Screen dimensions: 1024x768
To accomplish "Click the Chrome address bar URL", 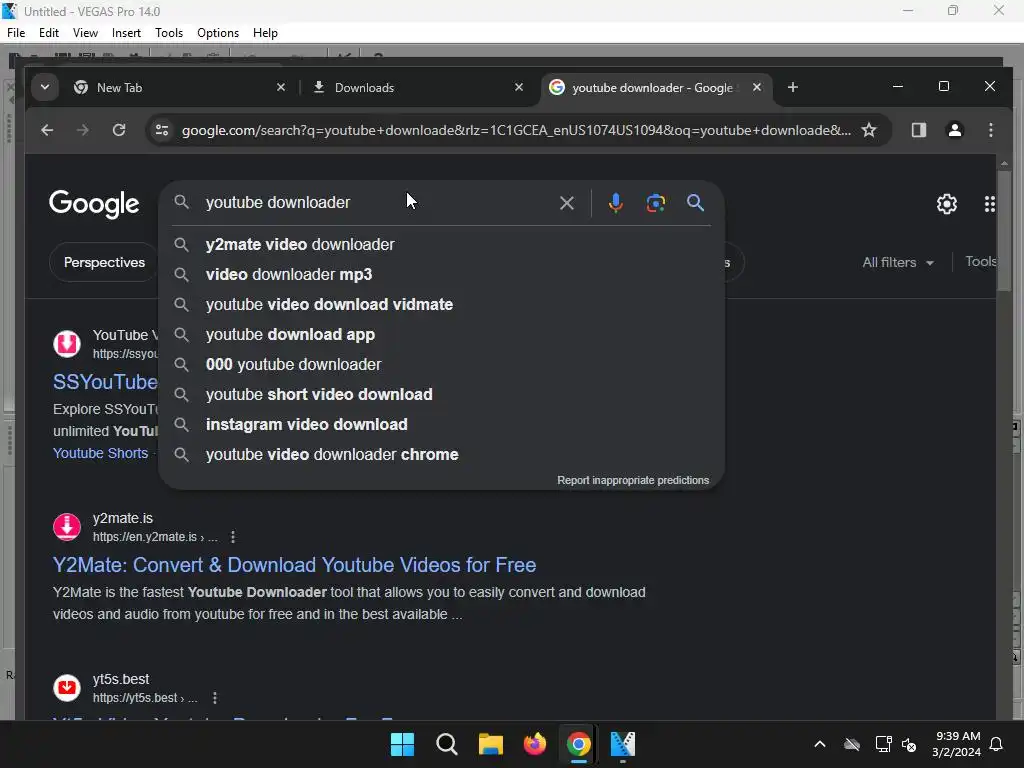I will click(x=516, y=130).
